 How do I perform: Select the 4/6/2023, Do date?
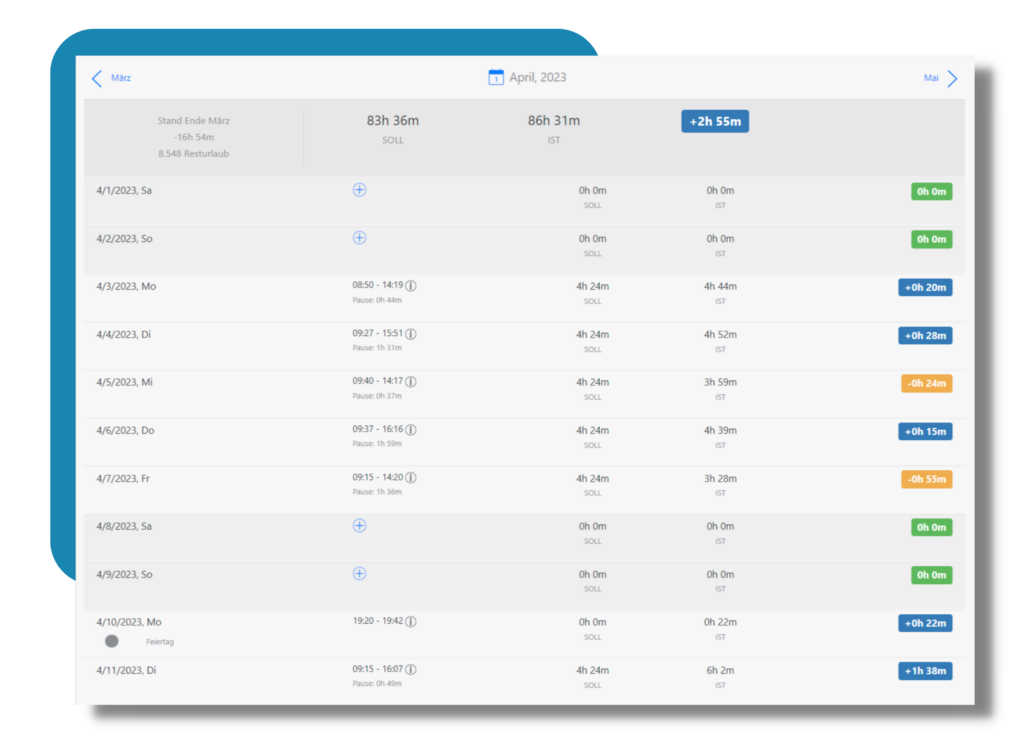click(x=125, y=430)
